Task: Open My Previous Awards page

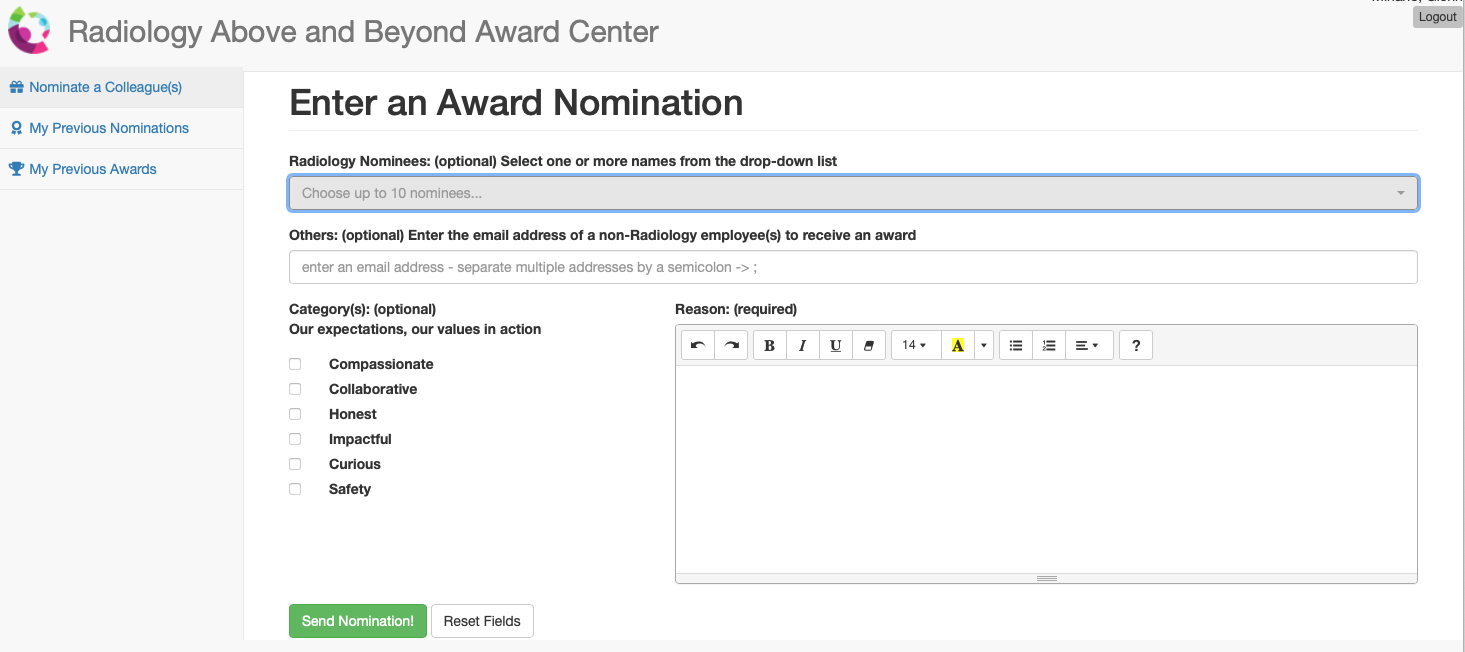Action: 93,169
